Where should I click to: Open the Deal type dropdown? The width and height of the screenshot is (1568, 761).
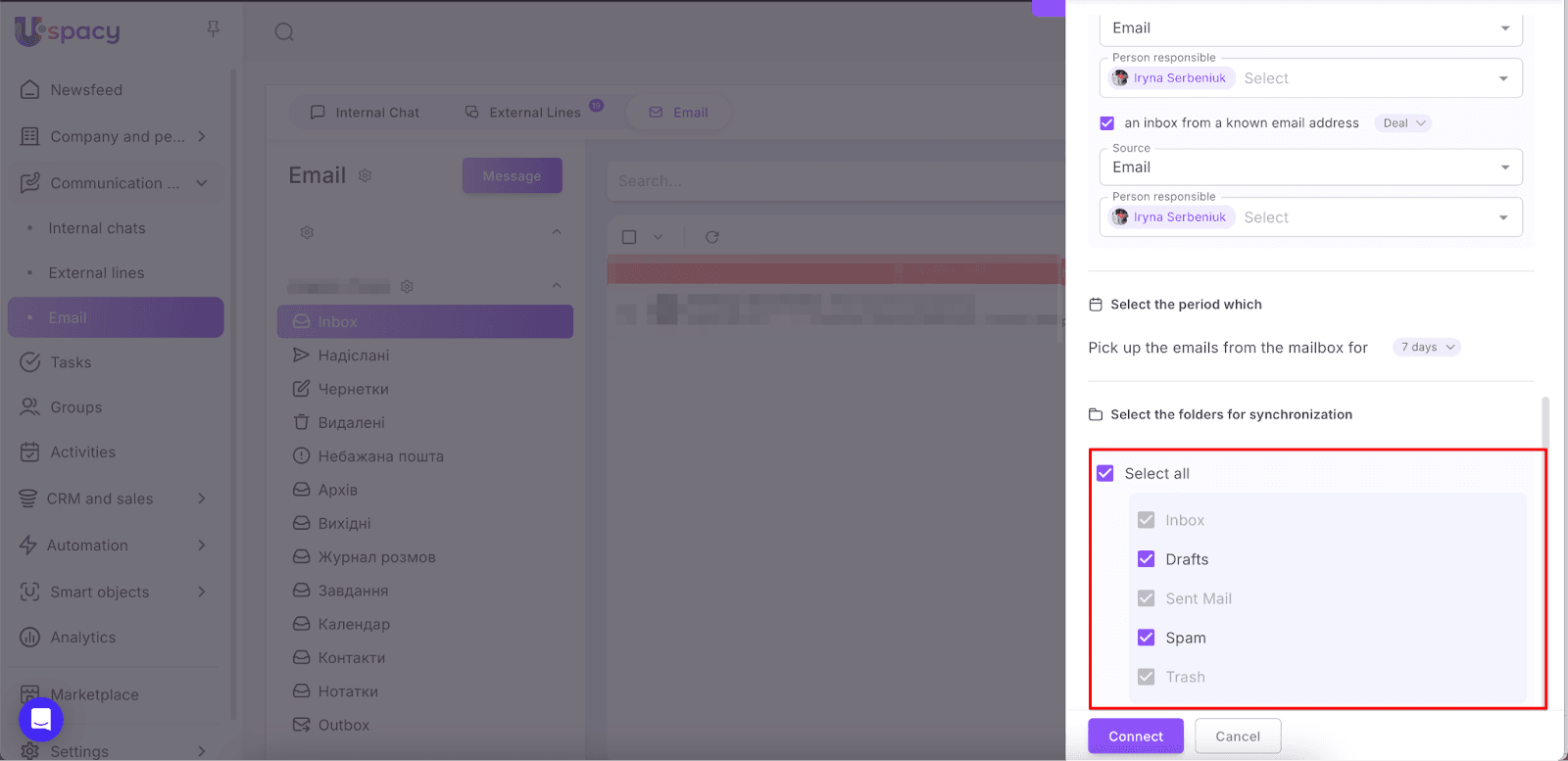click(1403, 123)
